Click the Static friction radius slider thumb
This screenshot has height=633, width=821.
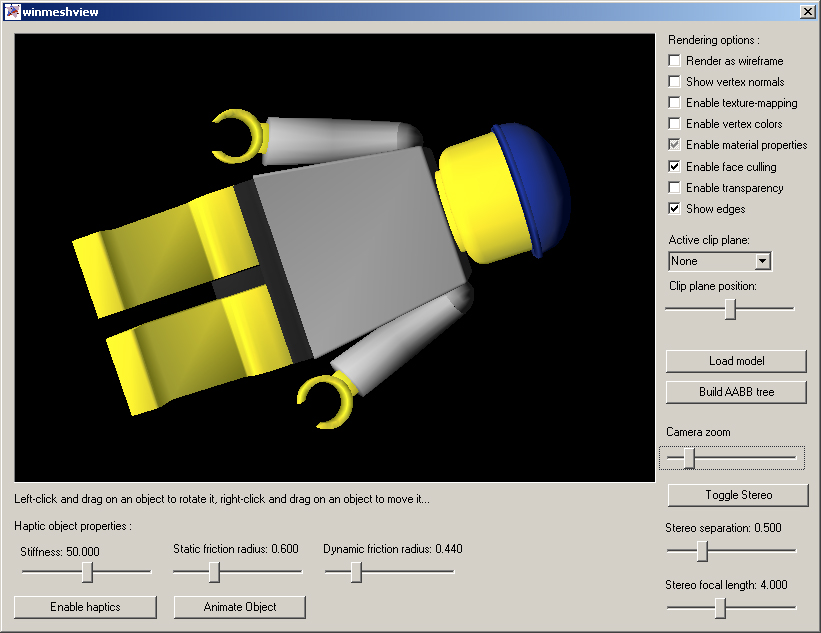point(214,572)
